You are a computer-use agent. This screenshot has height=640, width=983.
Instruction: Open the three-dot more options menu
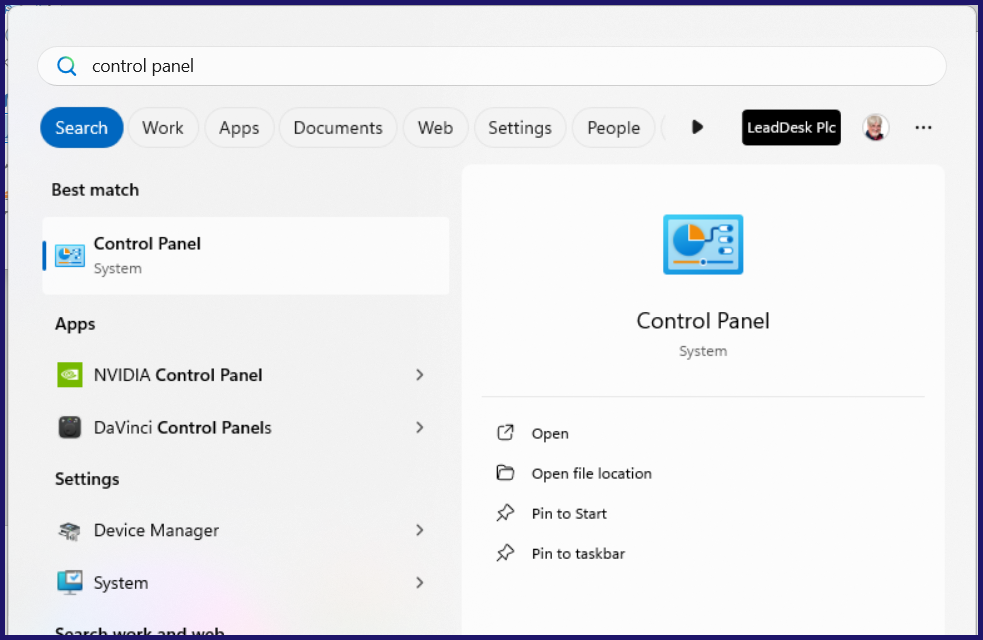click(923, 127)
